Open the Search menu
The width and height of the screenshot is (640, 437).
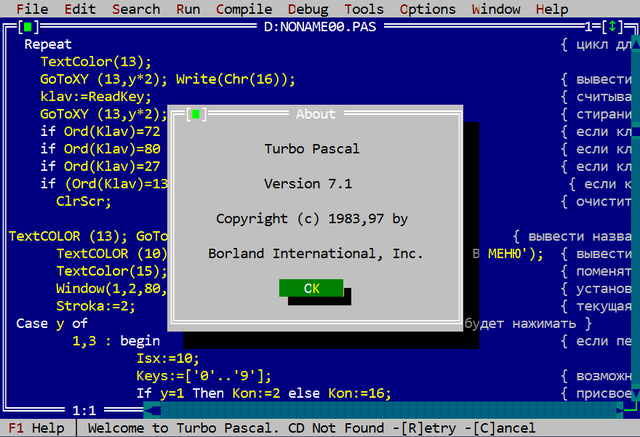pyautogui.click(x=136, y=9)
